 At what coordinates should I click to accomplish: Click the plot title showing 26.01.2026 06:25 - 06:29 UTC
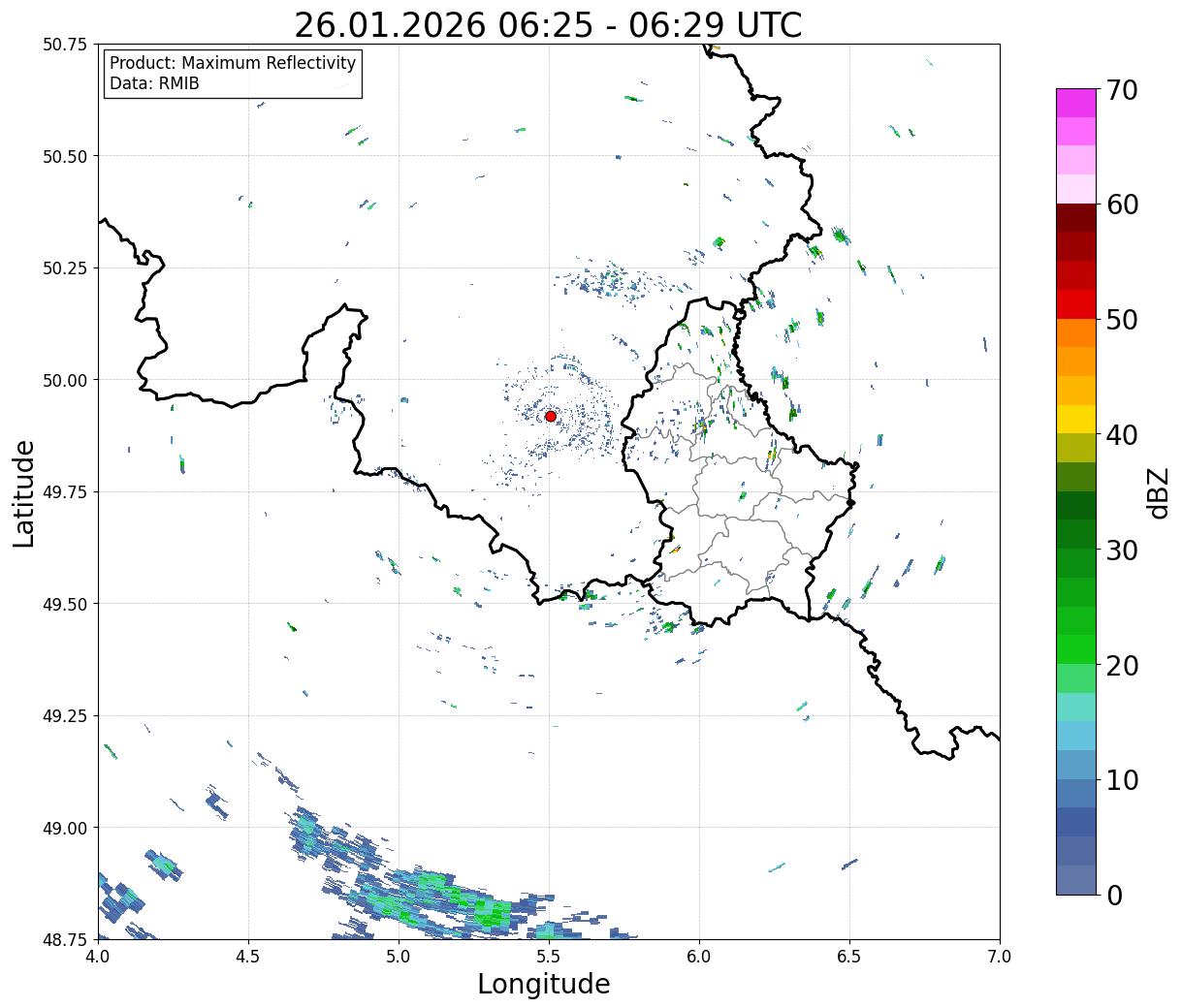(548, 25)
